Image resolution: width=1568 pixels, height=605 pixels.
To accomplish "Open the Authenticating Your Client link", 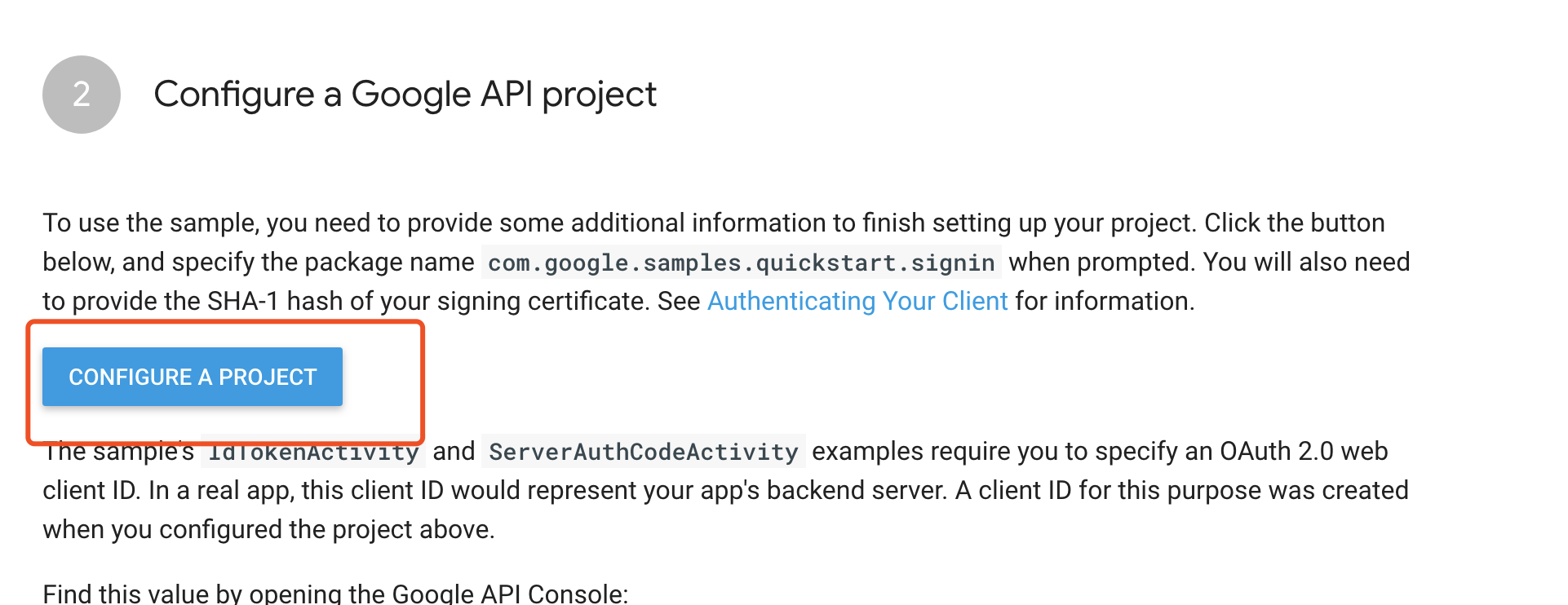I will (857, 302).
